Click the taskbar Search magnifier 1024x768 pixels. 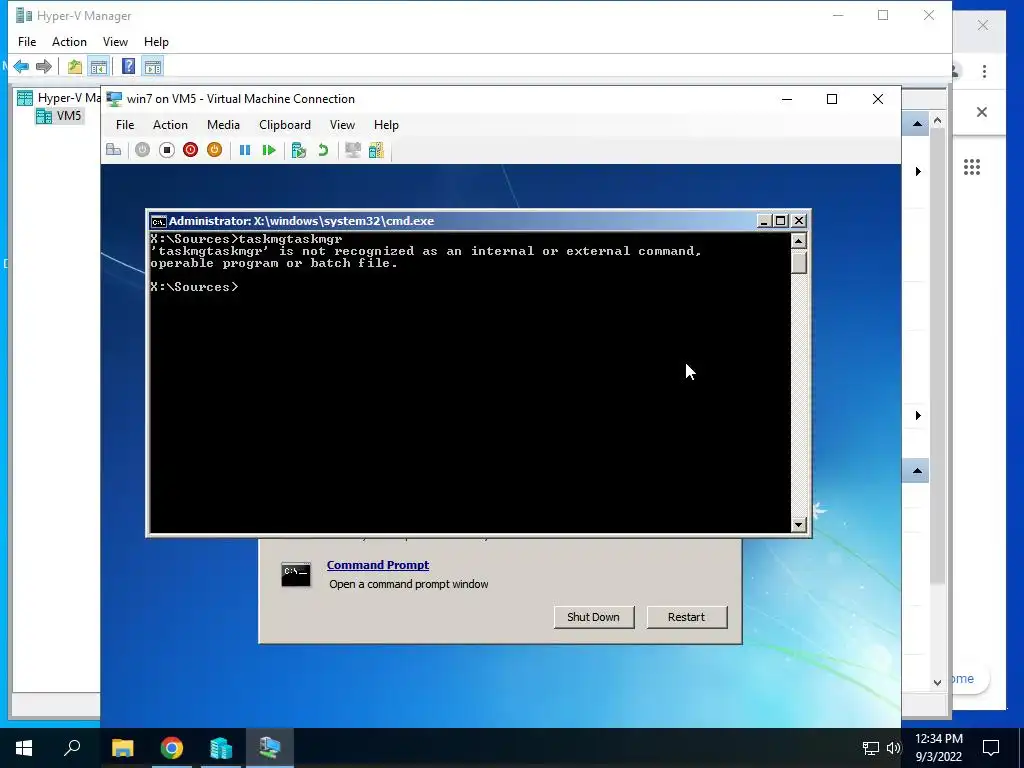click(x=72, y=748)
